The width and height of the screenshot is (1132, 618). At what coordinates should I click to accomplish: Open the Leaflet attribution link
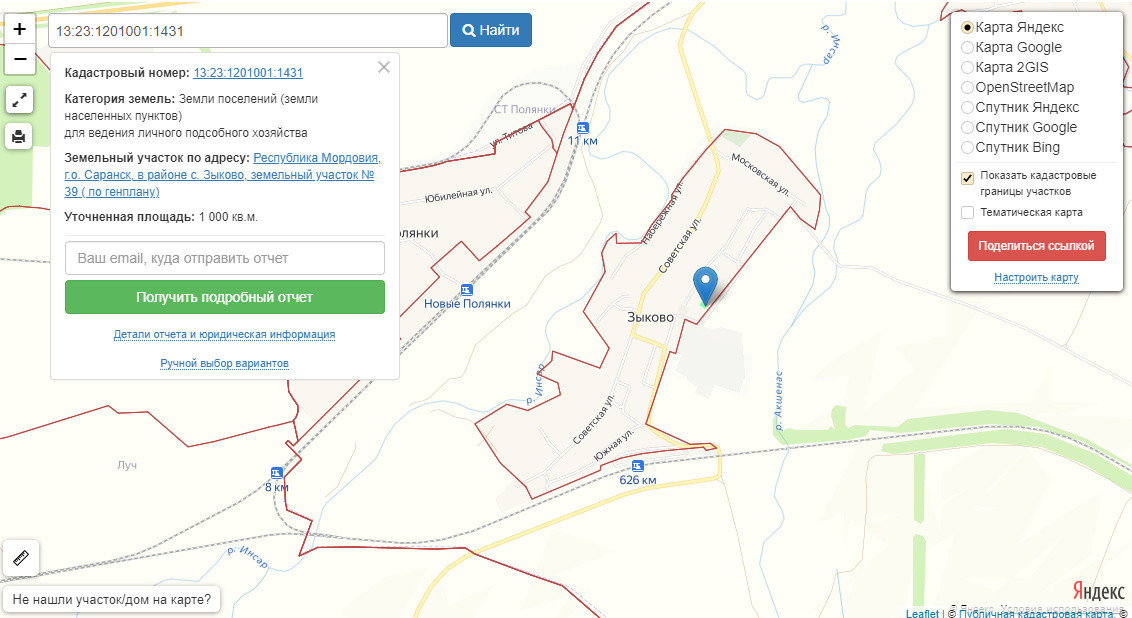click(922, 614)
